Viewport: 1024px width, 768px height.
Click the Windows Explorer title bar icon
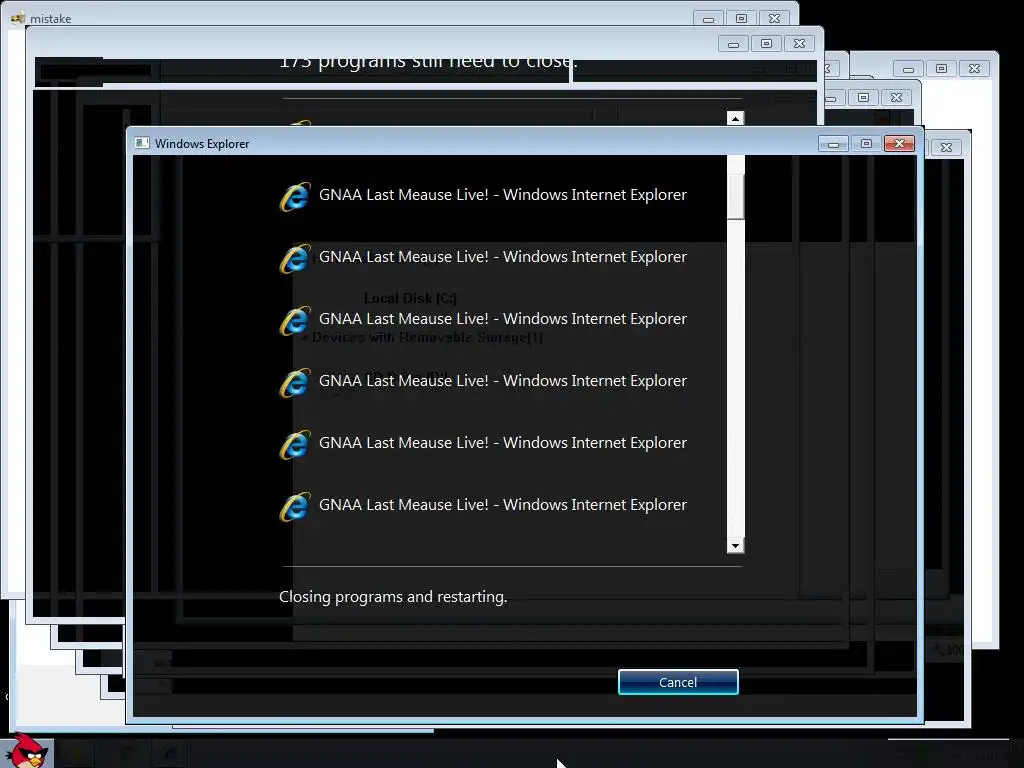[x=142, y=143]
